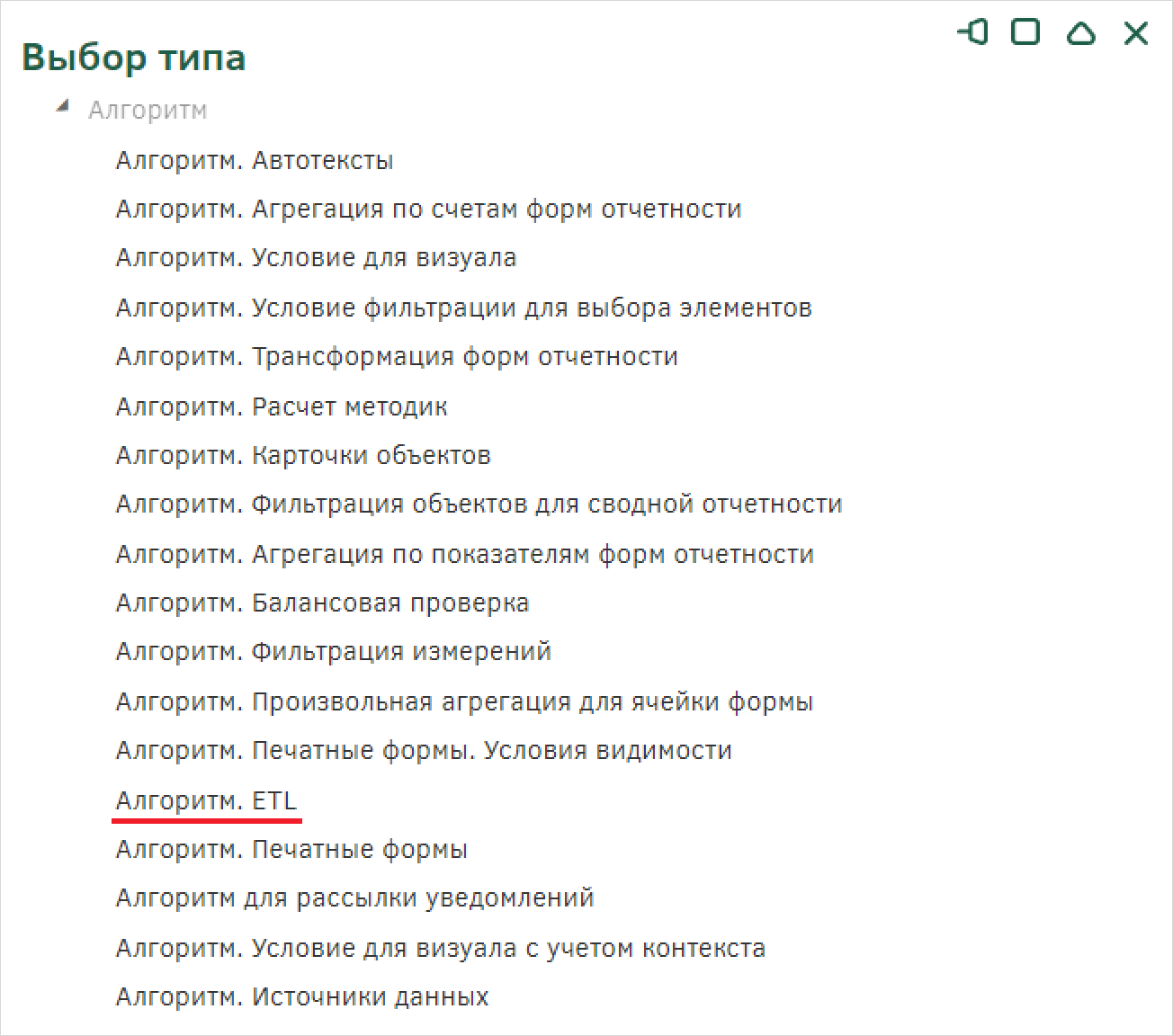Select Алгоритм. Расчет методик
The width and height of the screenshot is (1173, 1036).
point(282,406)
